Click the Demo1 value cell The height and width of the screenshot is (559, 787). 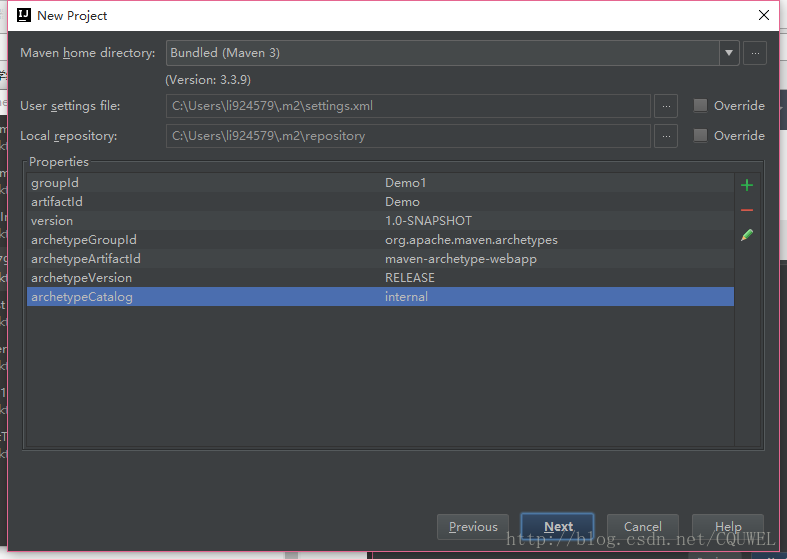pyautogui.click(x=406, y=183)
